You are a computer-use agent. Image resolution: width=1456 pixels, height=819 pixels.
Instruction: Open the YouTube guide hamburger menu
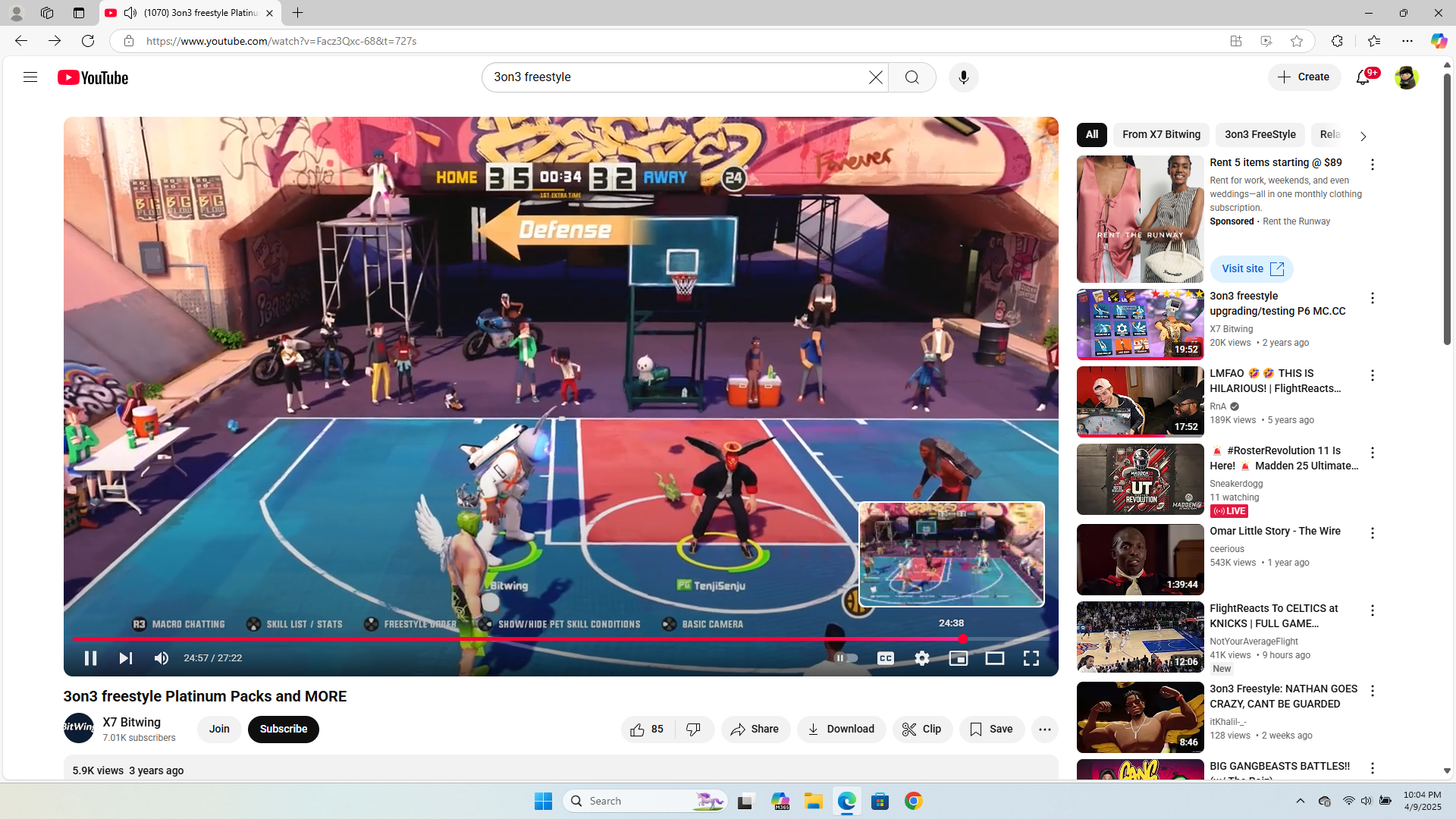(30, 77)
